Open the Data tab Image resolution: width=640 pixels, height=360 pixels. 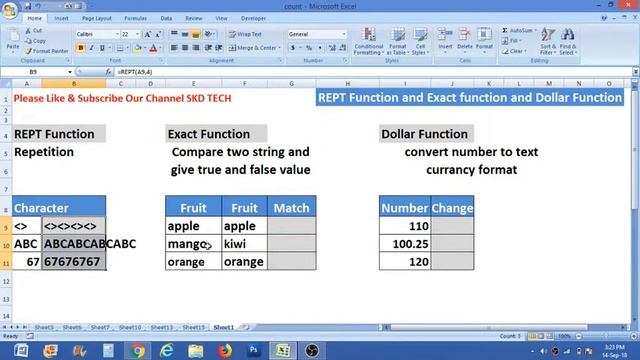[166, 18]
